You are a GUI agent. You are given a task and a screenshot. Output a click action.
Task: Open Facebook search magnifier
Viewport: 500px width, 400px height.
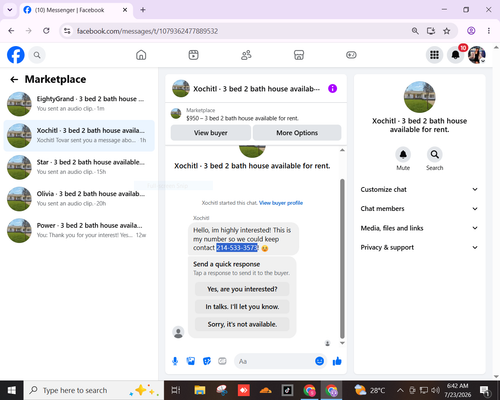tap(37, 55)
